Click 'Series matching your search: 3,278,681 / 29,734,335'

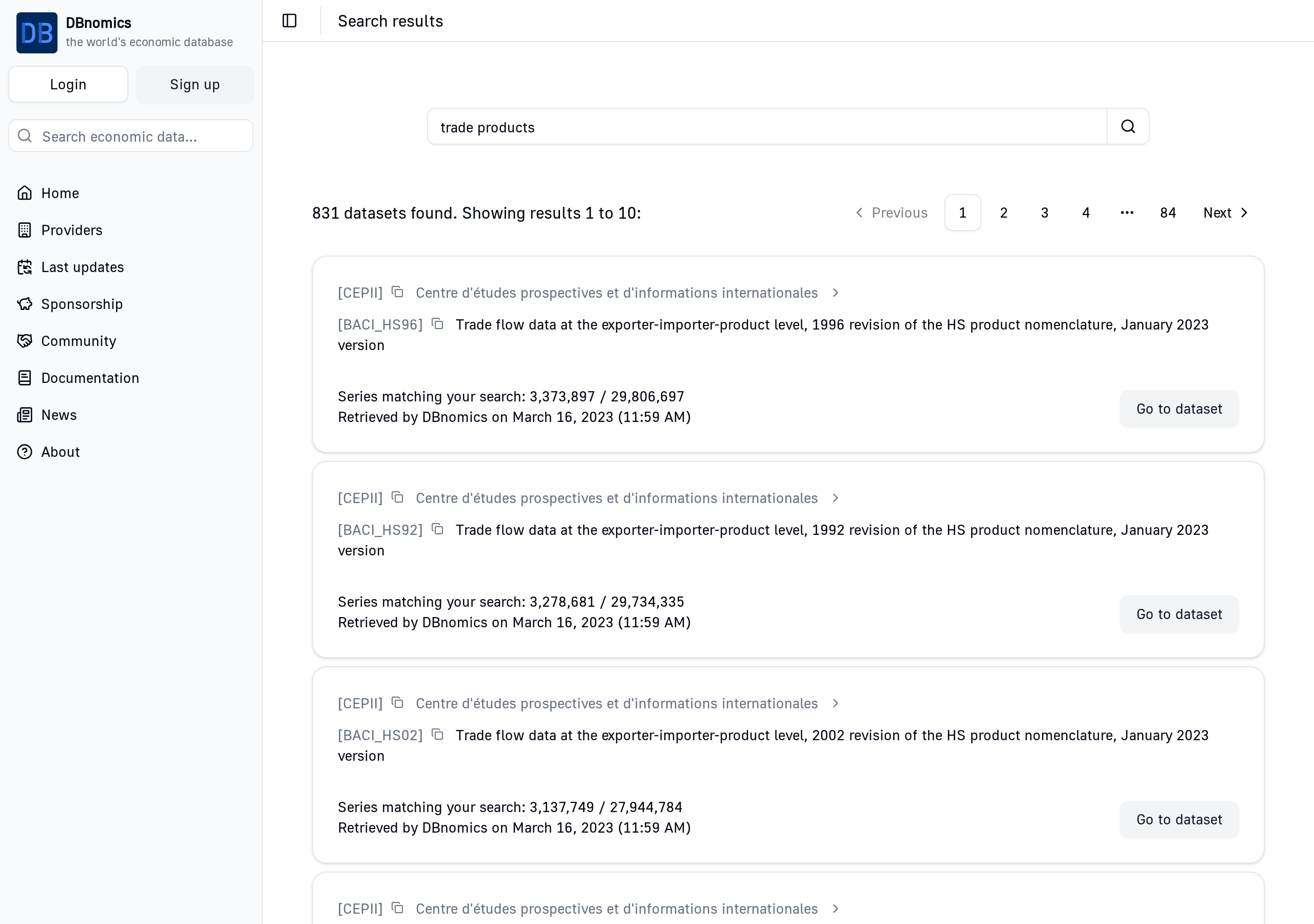[511, 602]
